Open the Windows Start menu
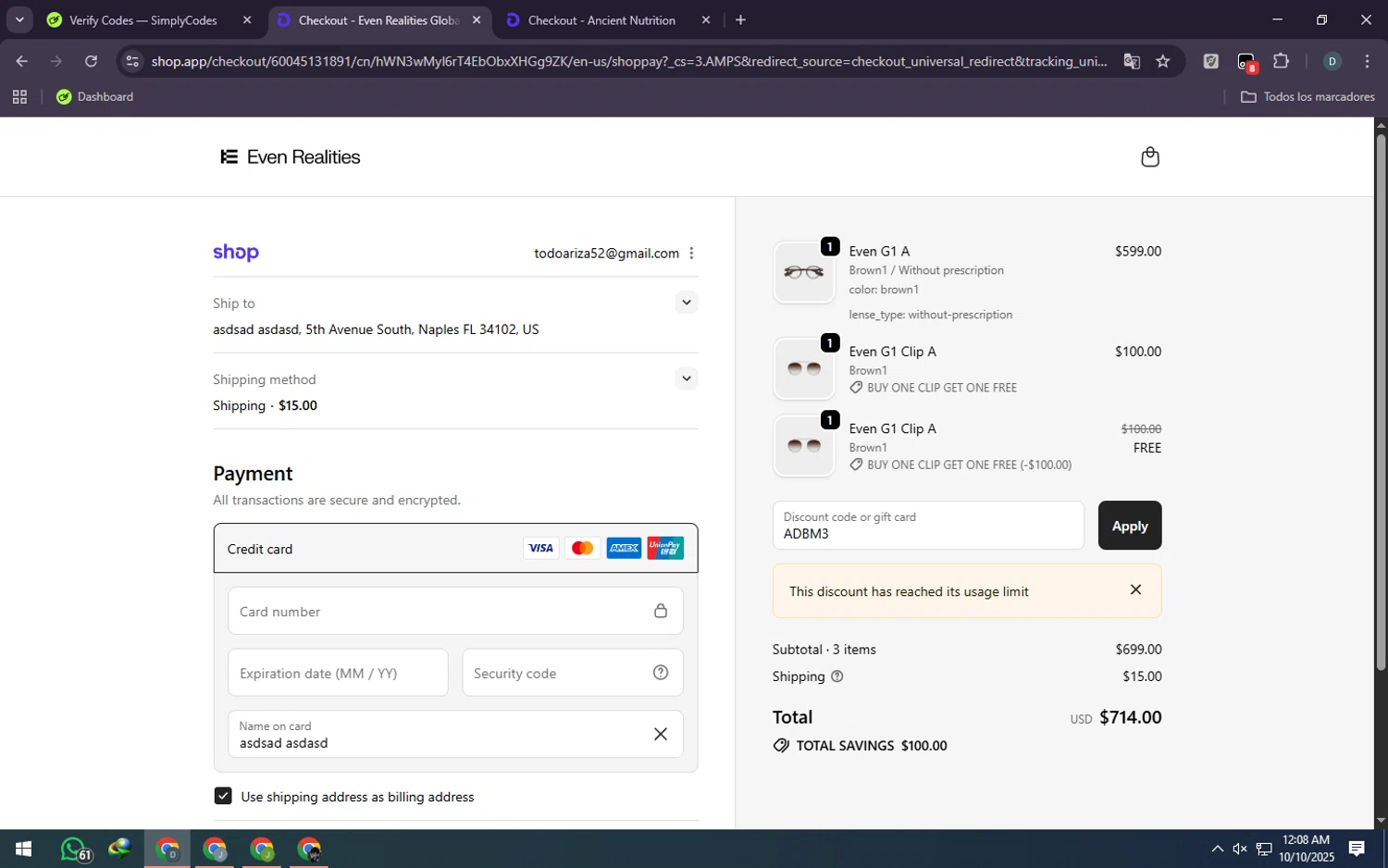The image size is (1388, 868). tap(24, 849)
